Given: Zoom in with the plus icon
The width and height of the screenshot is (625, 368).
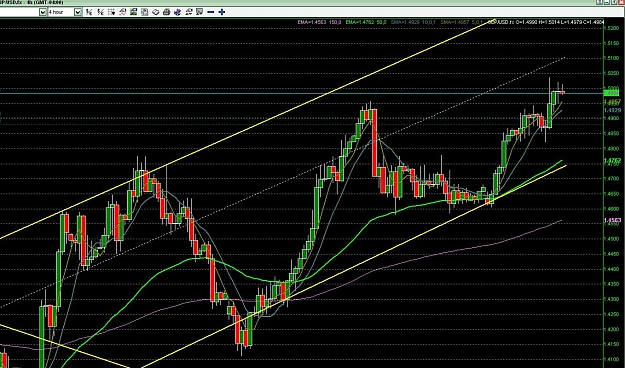Looking at the screenshot, I should pyautogui.click(x=222, y=12).
